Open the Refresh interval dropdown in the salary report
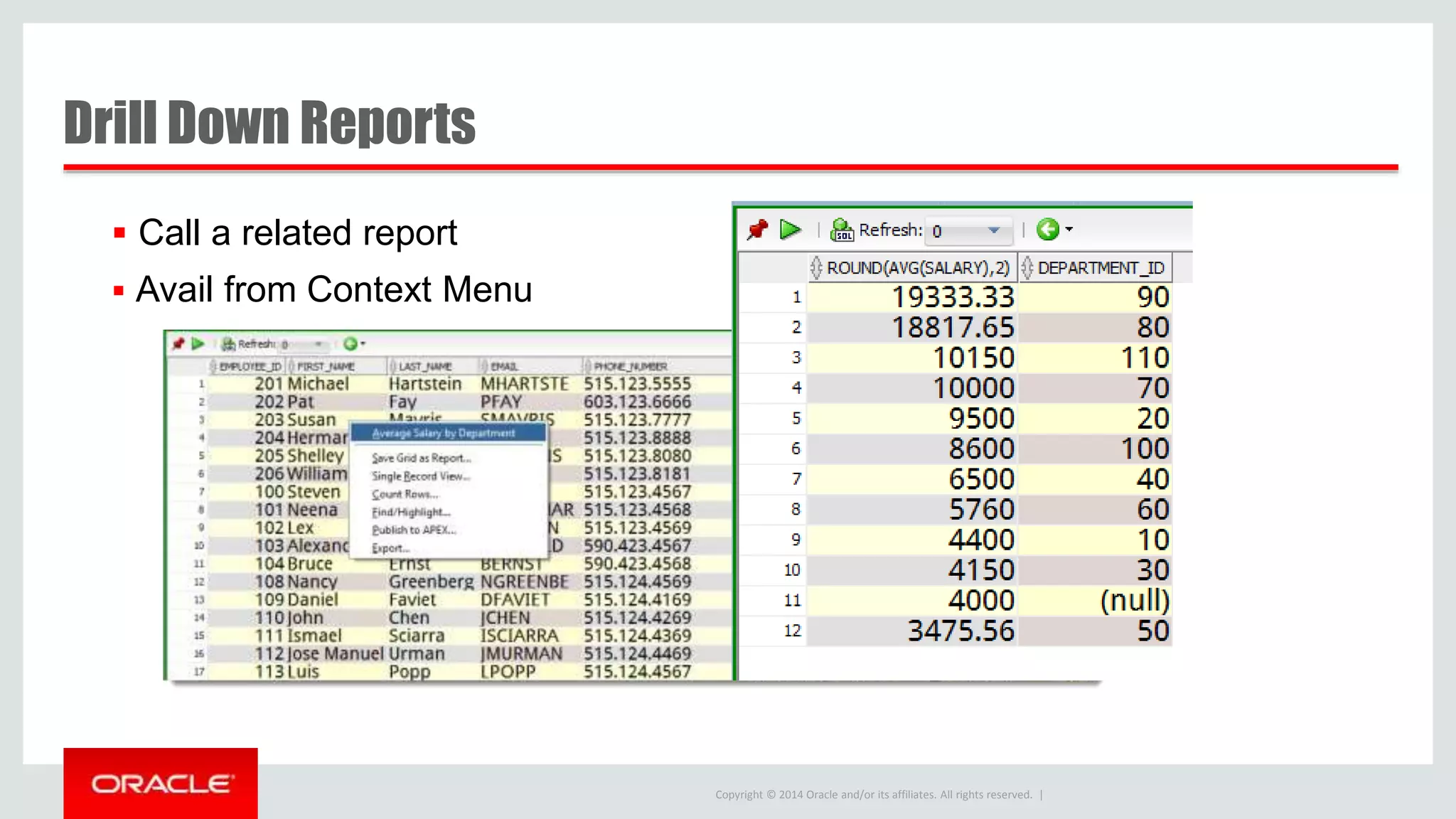Screen dimensions: 1456x819 [969, 230]
